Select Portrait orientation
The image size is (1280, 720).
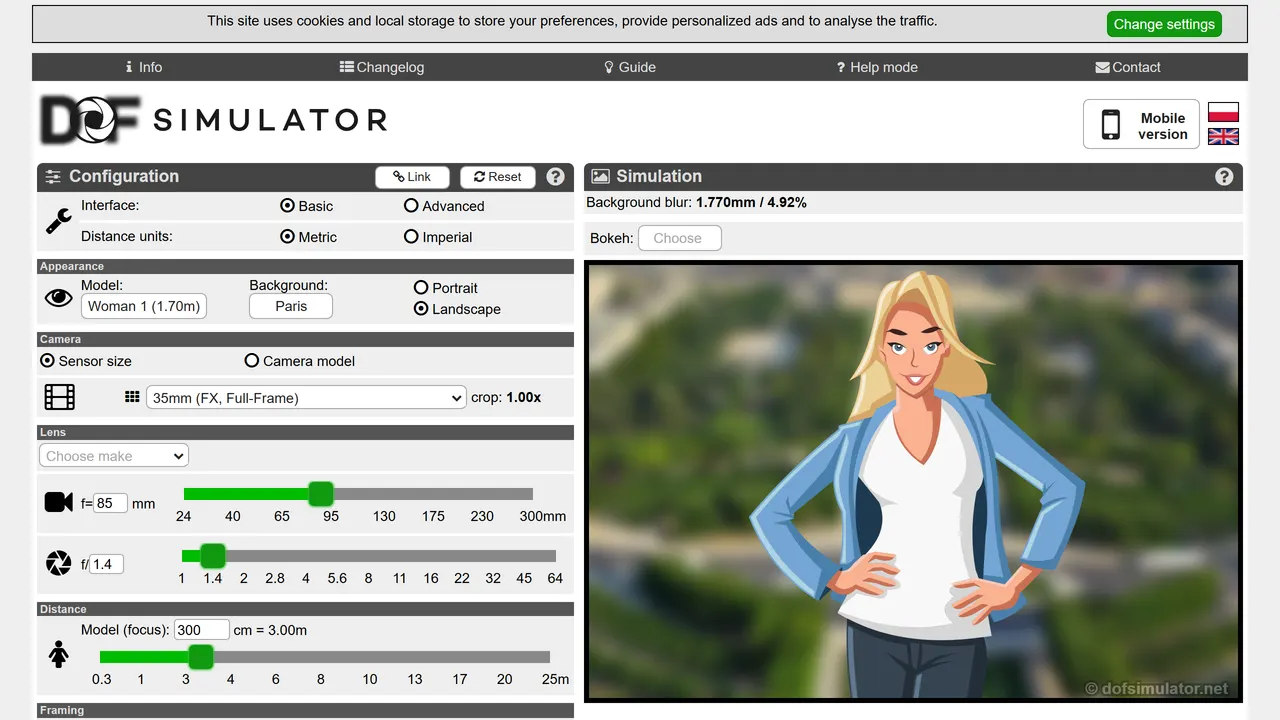click(421, 287)
